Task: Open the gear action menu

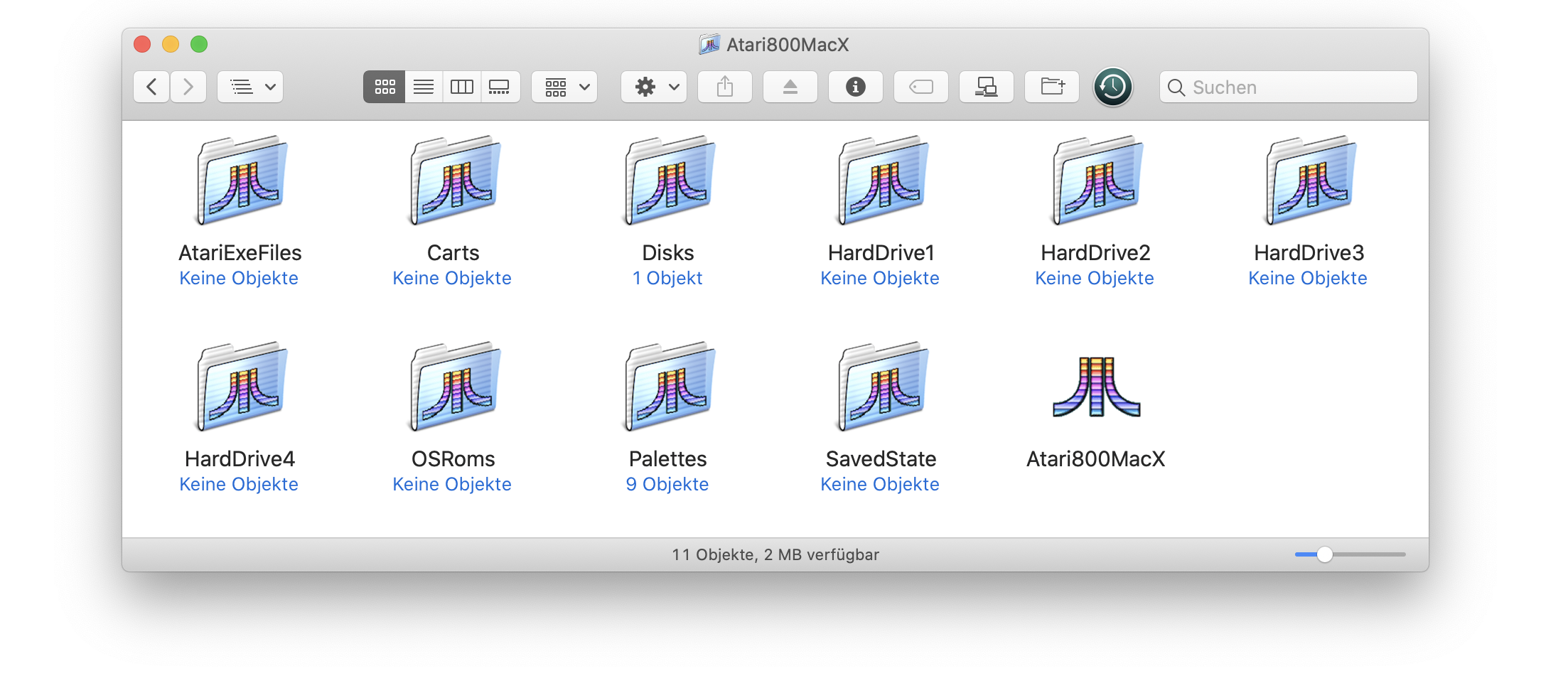Action: click(x=654, y=87)
